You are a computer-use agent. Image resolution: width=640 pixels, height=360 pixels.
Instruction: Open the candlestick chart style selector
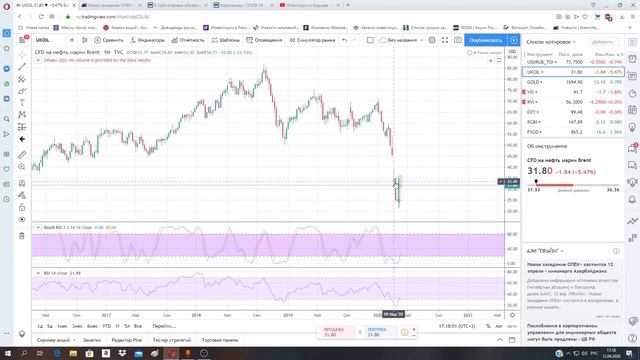click(84, 40)
